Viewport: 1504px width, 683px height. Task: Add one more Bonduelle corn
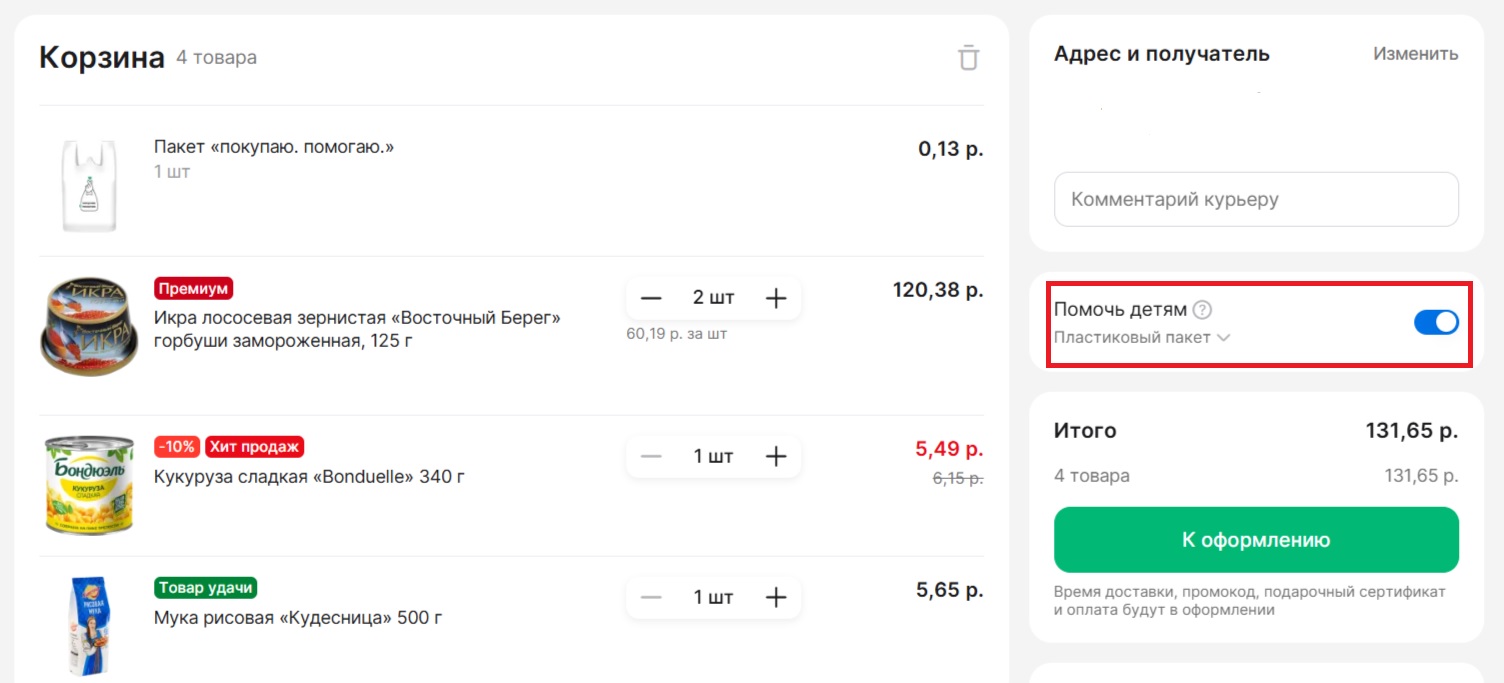click(776, 456)
